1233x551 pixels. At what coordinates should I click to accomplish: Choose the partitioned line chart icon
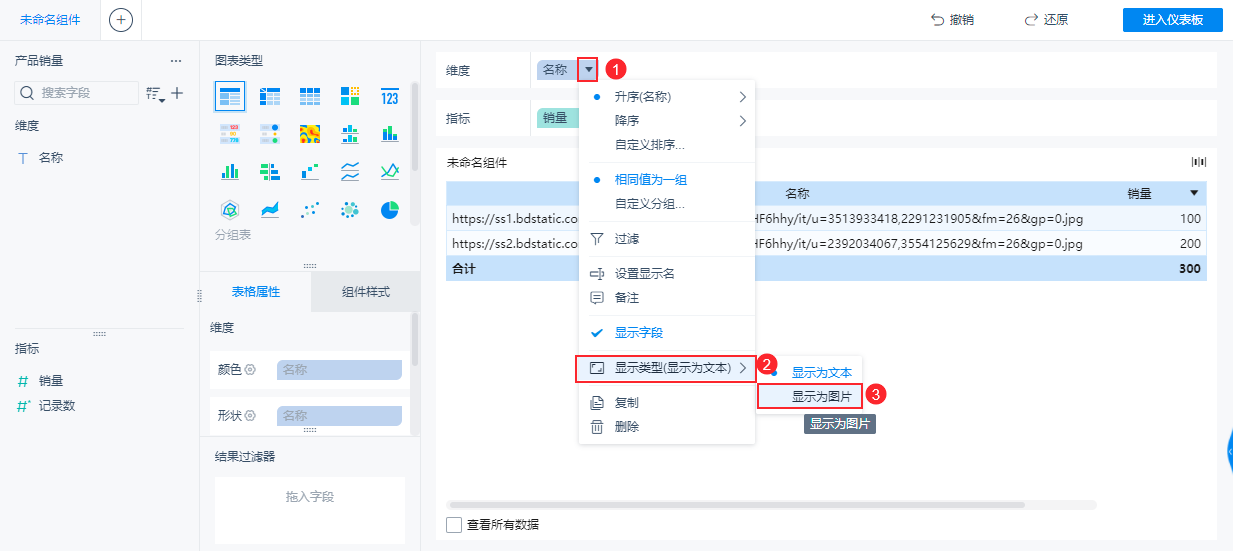[x=350, y=171]
